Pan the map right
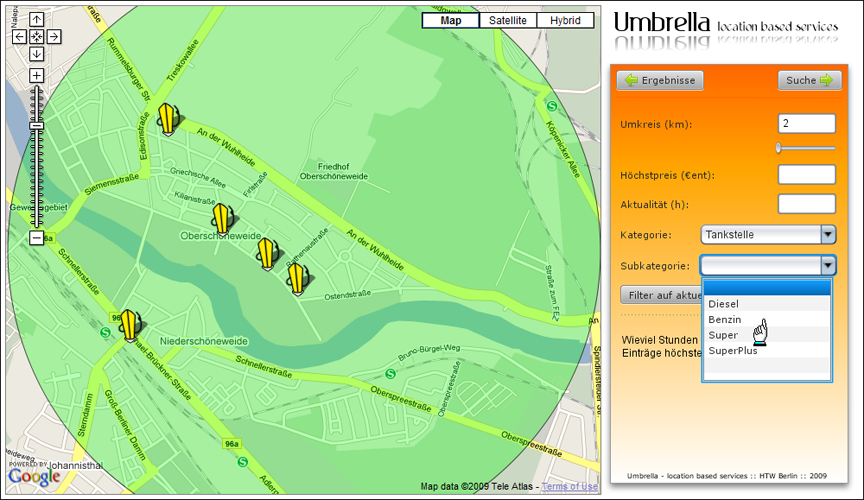 click(x=54, y=37)
